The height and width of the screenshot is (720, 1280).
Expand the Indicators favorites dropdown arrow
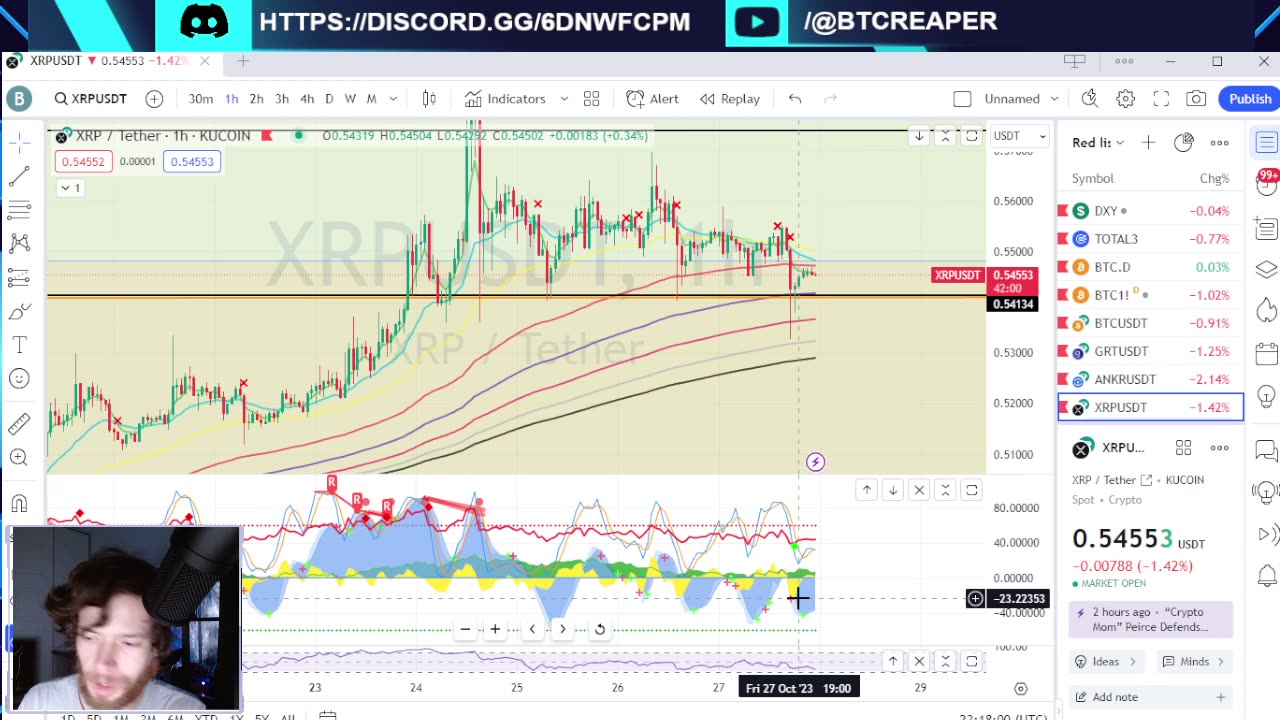click(x=564, y=98)
